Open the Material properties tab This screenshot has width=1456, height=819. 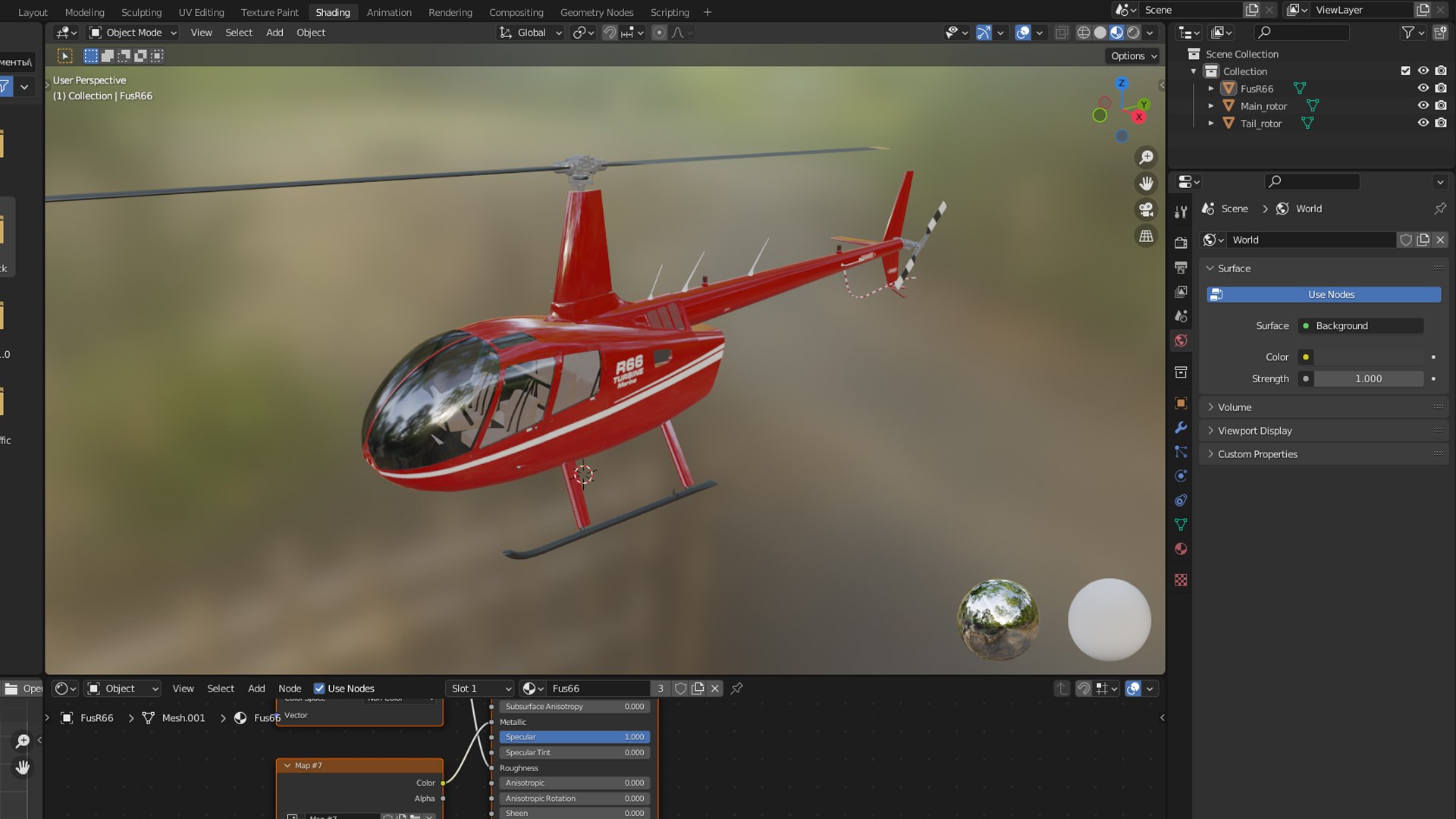pyautogui.click(x=1181, y=549)
